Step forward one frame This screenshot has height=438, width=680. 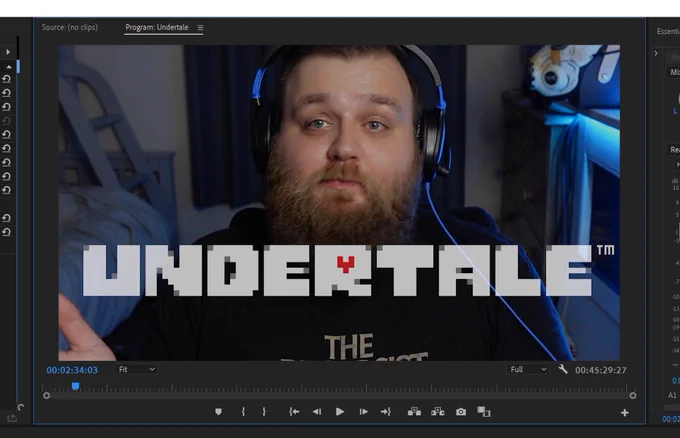tap(363, 412)
